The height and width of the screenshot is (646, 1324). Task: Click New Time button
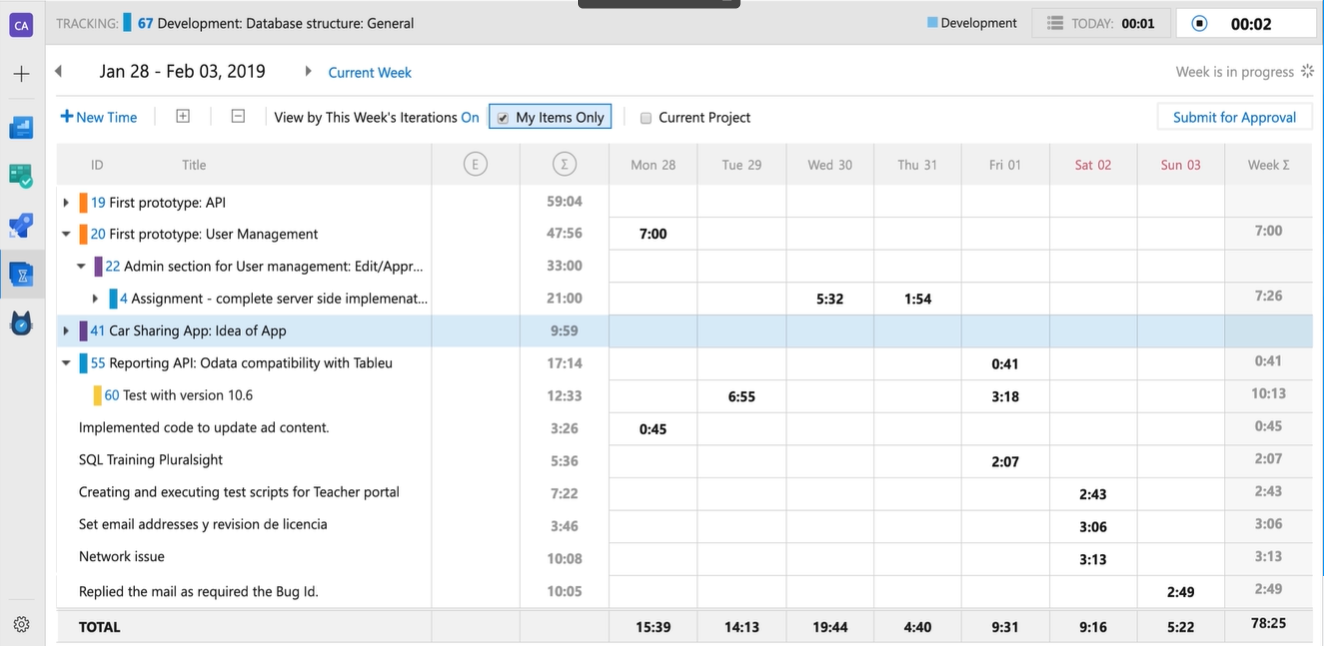(99, 117)
